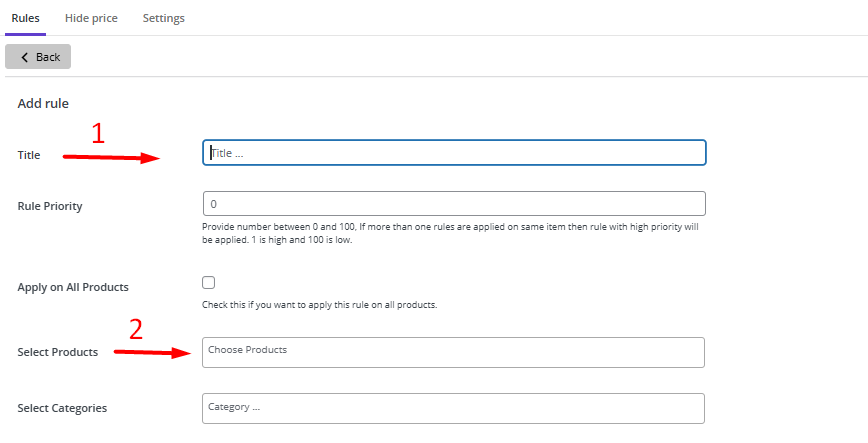Select the Apply on All Products label
This screenshot has width=868, height=443.
pyautogui.click(x=73, y=287)
